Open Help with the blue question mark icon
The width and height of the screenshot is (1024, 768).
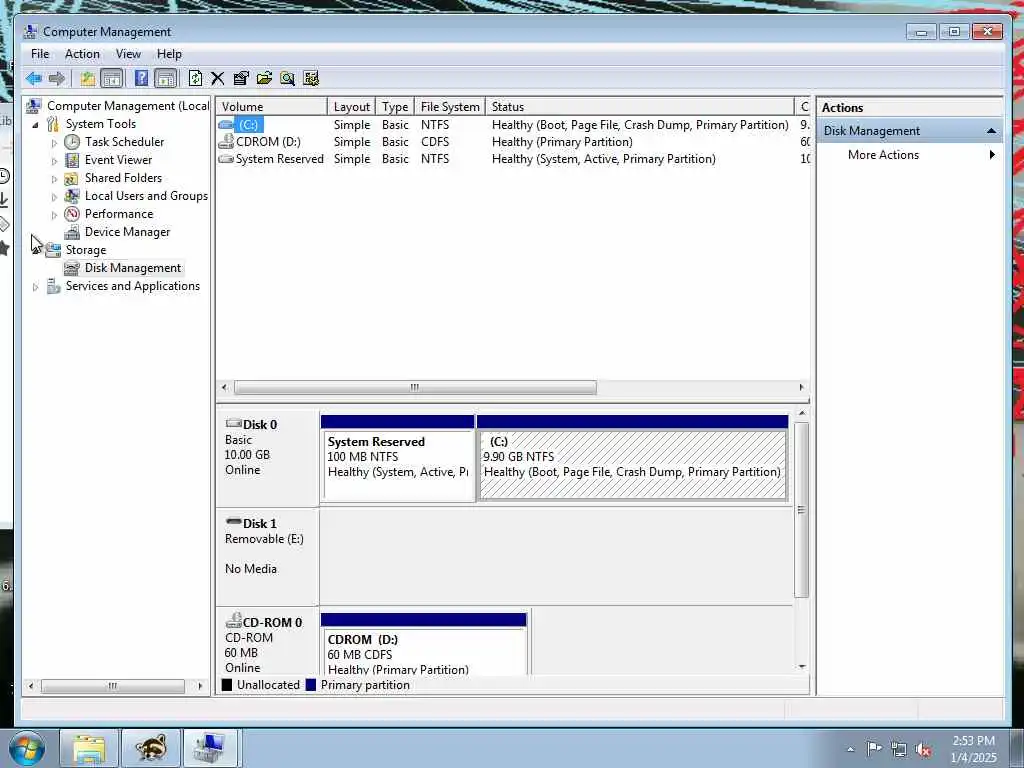click(141, 79)
